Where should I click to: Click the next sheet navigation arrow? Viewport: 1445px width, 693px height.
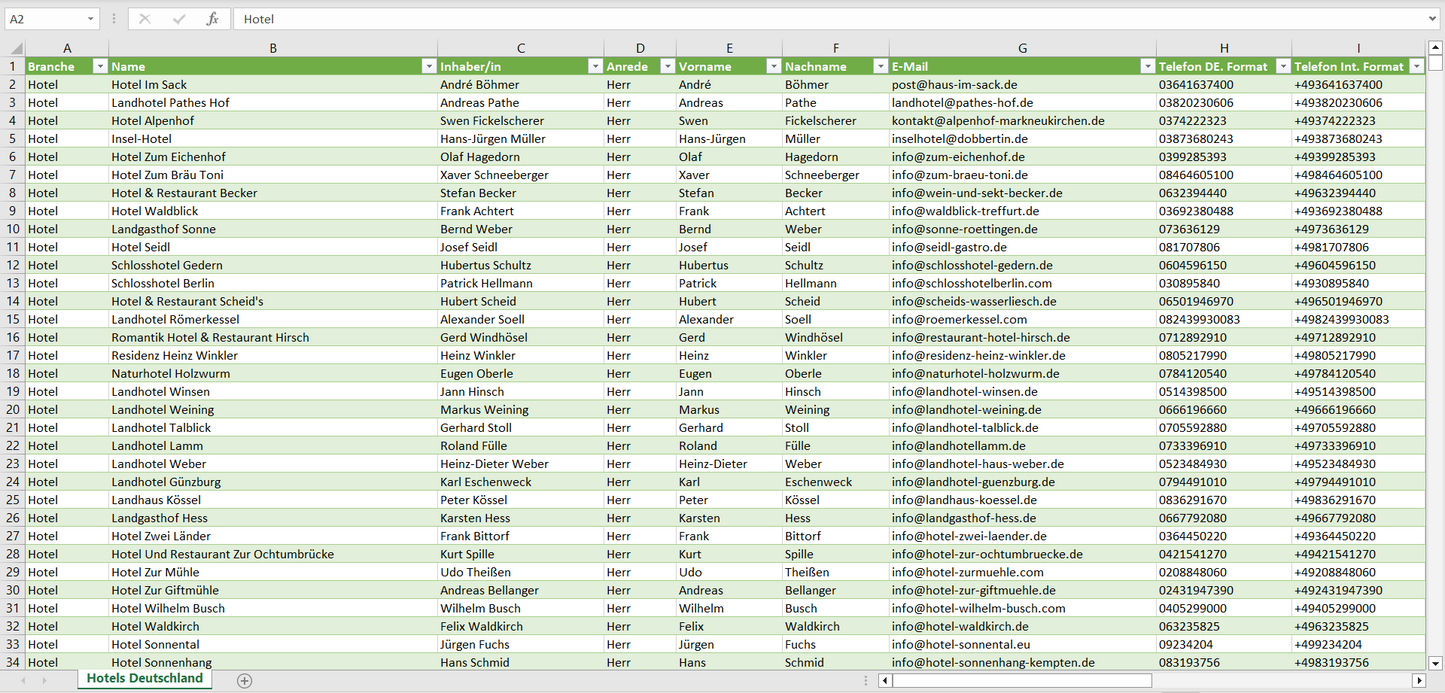point(43,680)
